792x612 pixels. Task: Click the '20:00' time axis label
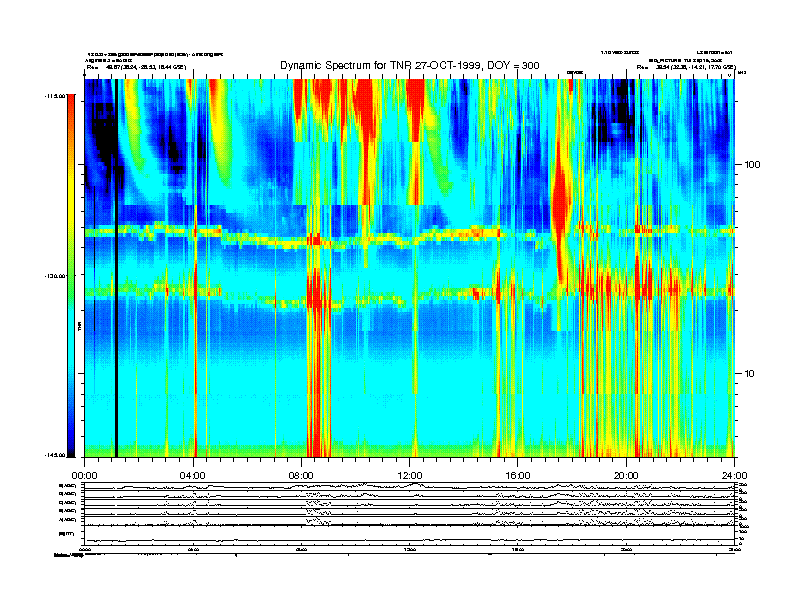coord(626,475)
